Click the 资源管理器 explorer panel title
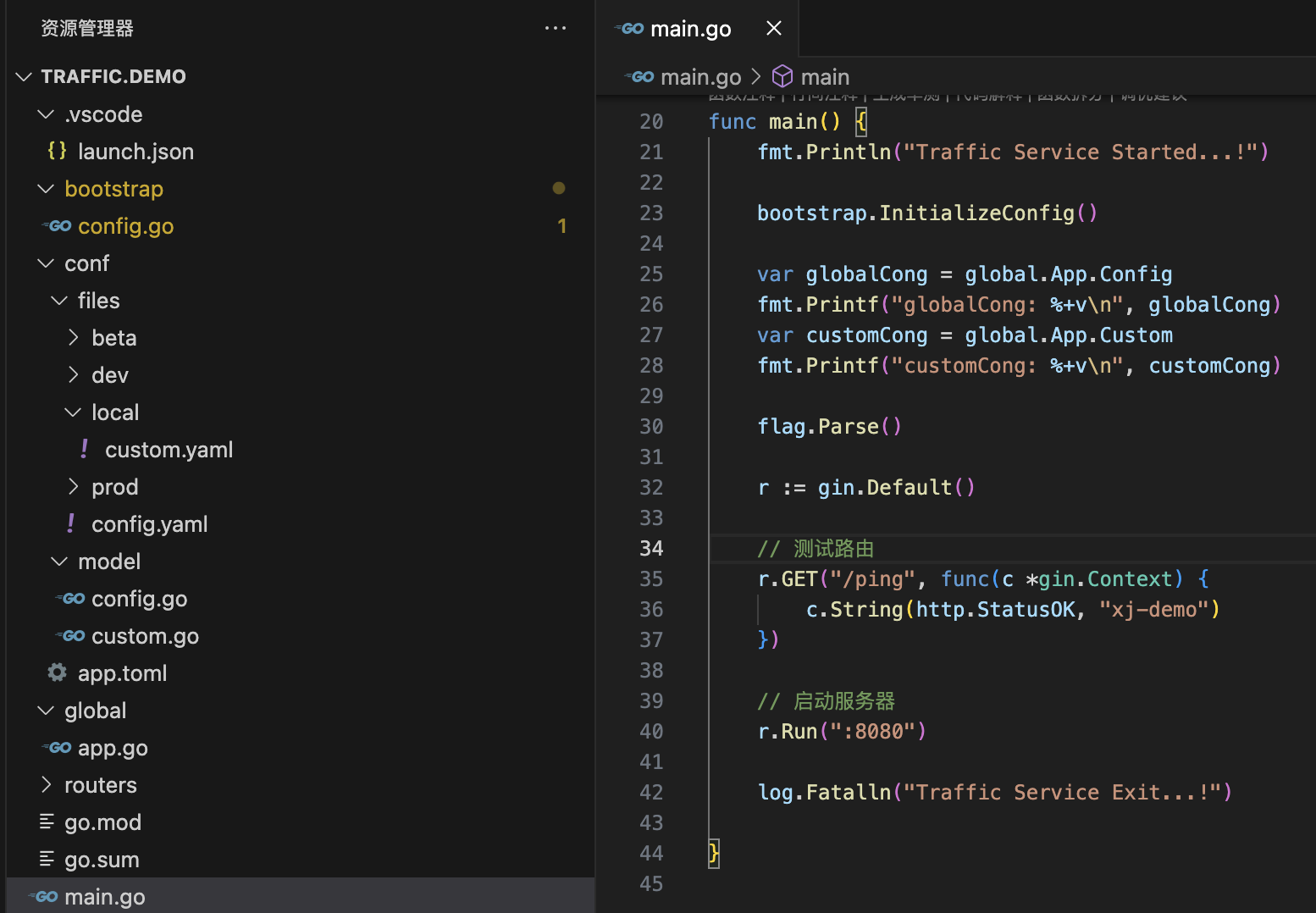The width and height of the screenshot is (1316, 913). tap(87, 28)
